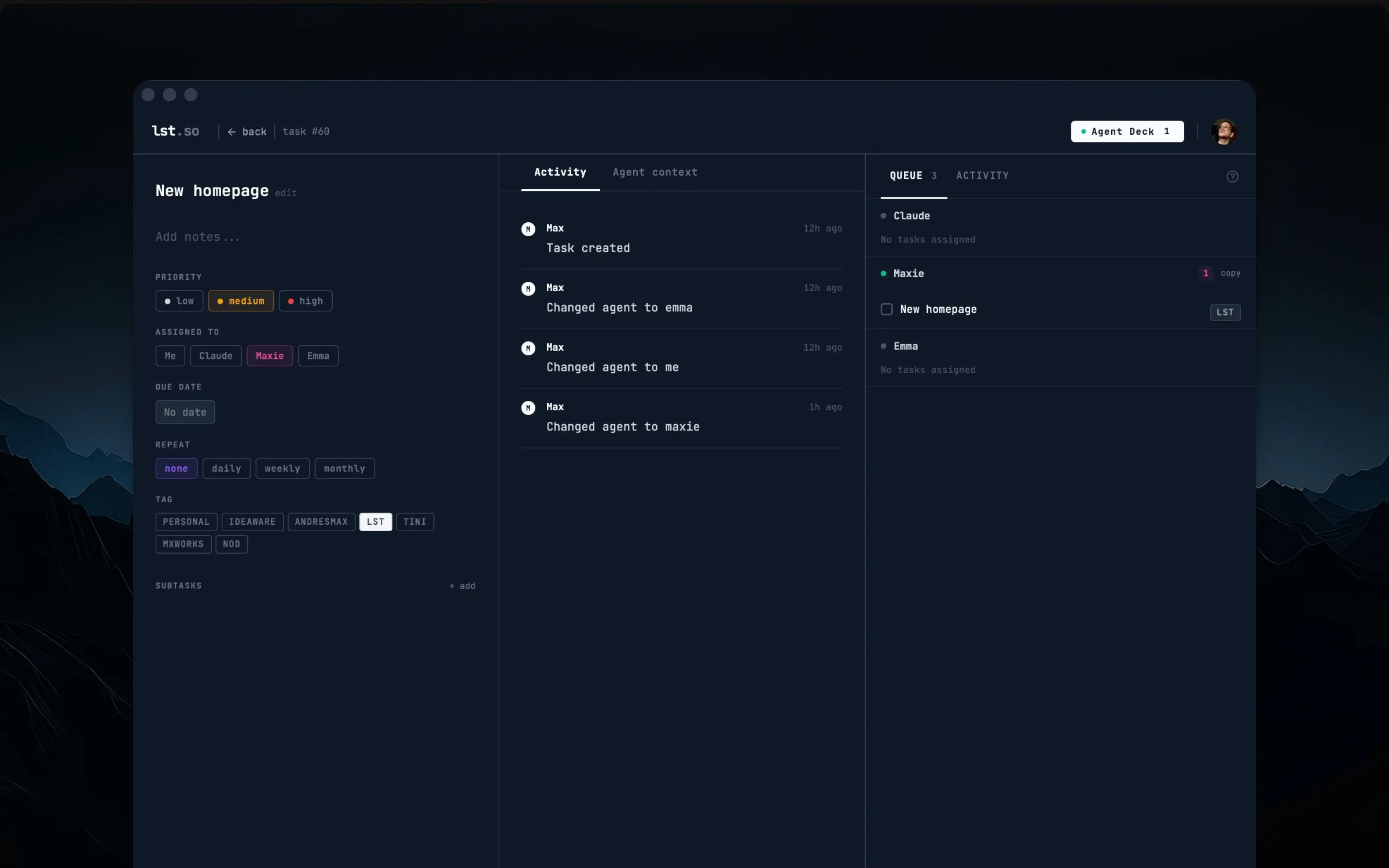The width and height of the screenshot is (1389, 868).
Task: Check the New homepage task checkbox
Action: [887, 309]
